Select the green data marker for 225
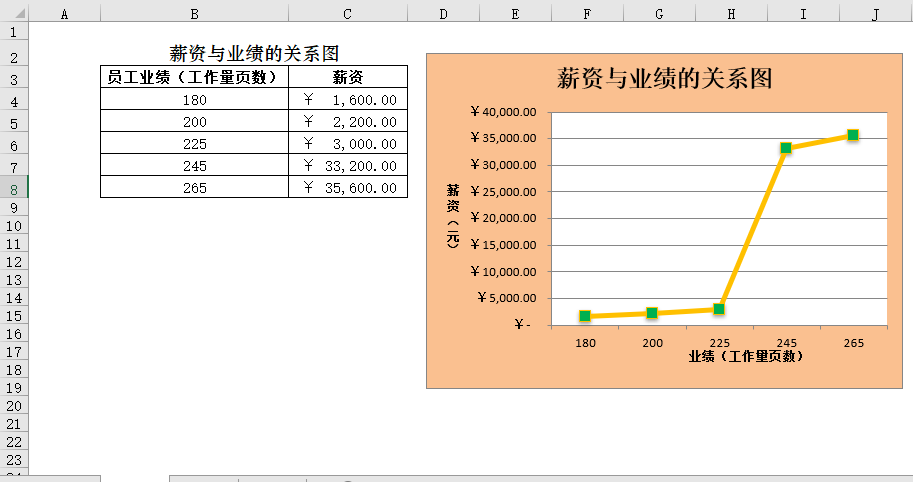 [719, 309]
